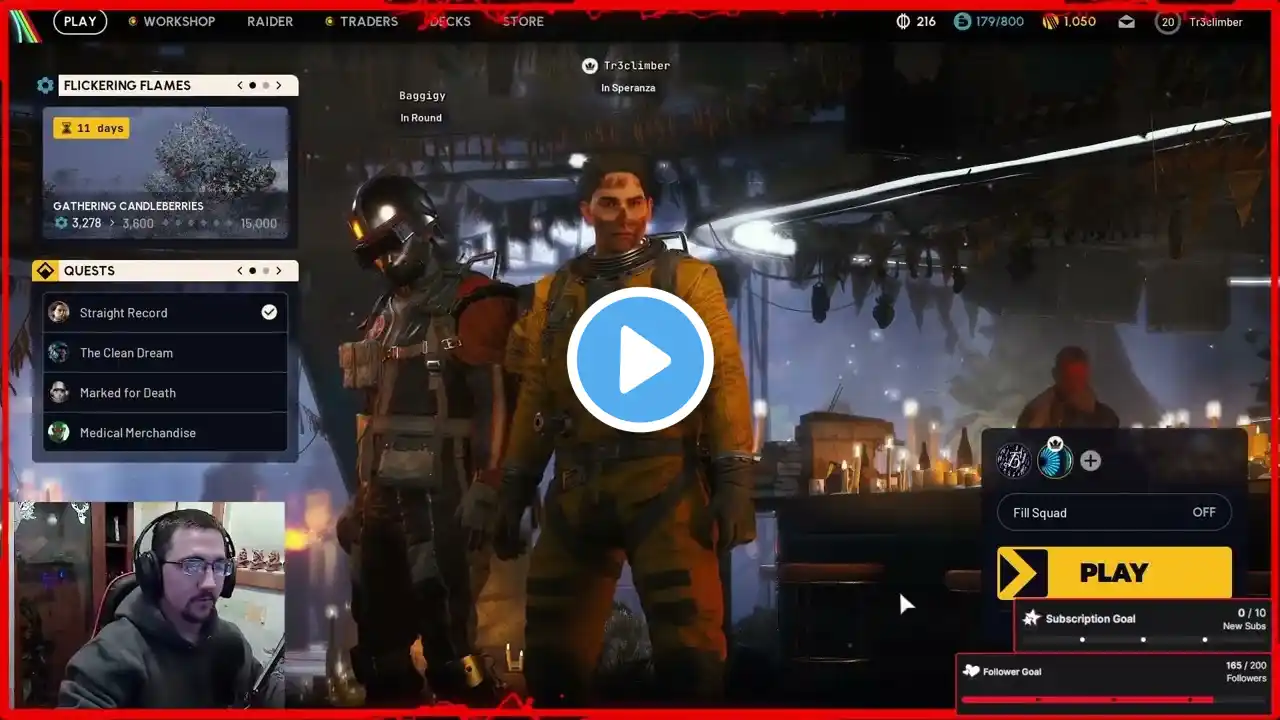Toggle the Straight Record tracked checkmark

click(269, 312)
